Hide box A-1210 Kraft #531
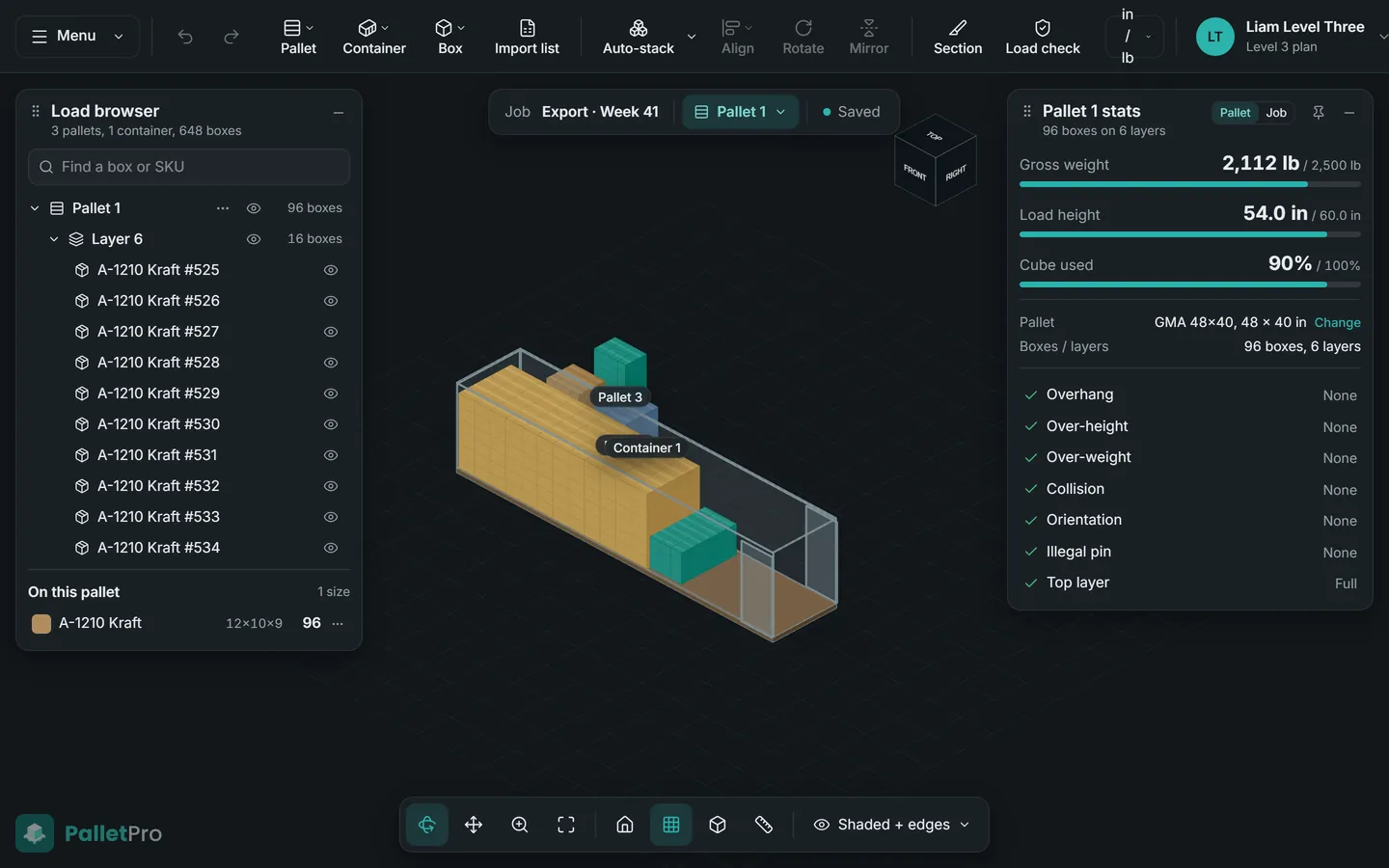Viewport: 1389px width, 868px height. [331, 455]
